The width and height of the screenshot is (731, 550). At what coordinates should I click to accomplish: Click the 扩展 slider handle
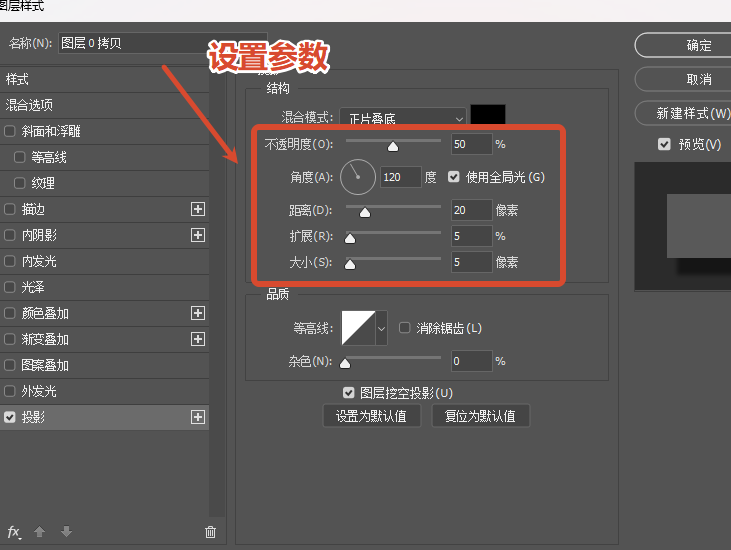(350, 239)
